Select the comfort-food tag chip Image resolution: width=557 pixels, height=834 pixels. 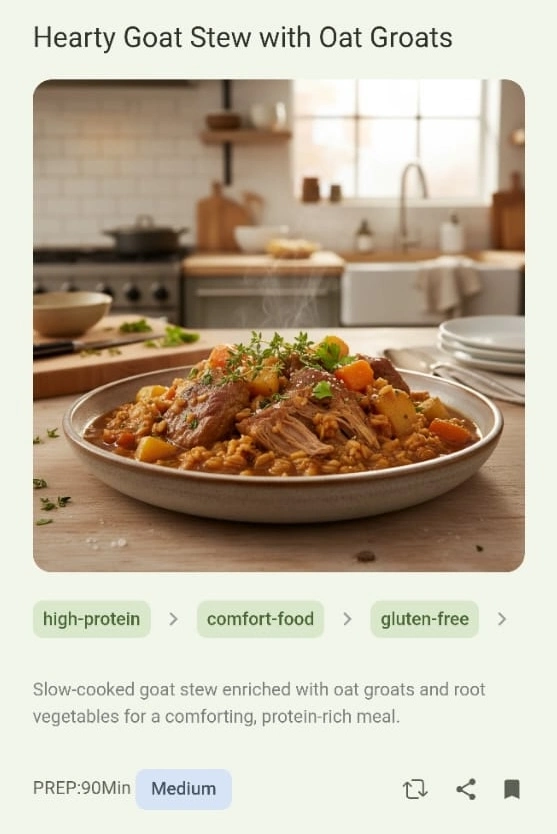[x=260, y=619]
